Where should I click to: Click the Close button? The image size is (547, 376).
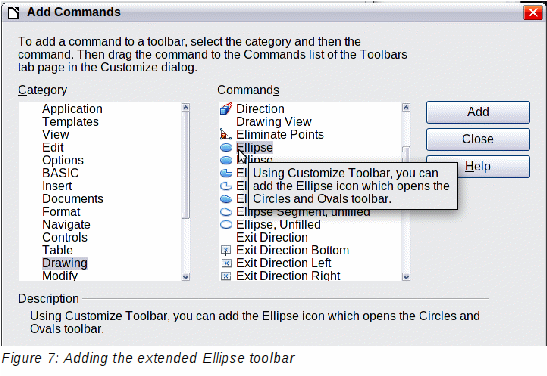click(x=478, y=139)
